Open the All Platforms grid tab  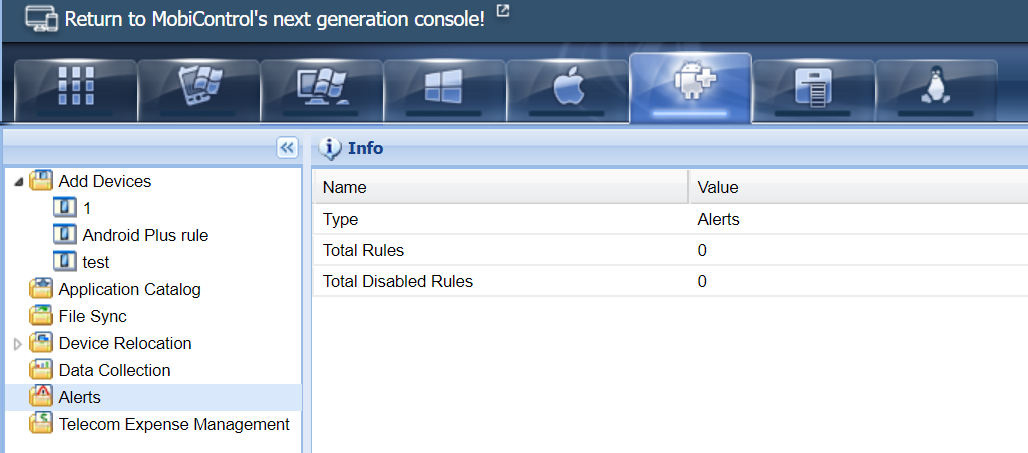point(76,89)
